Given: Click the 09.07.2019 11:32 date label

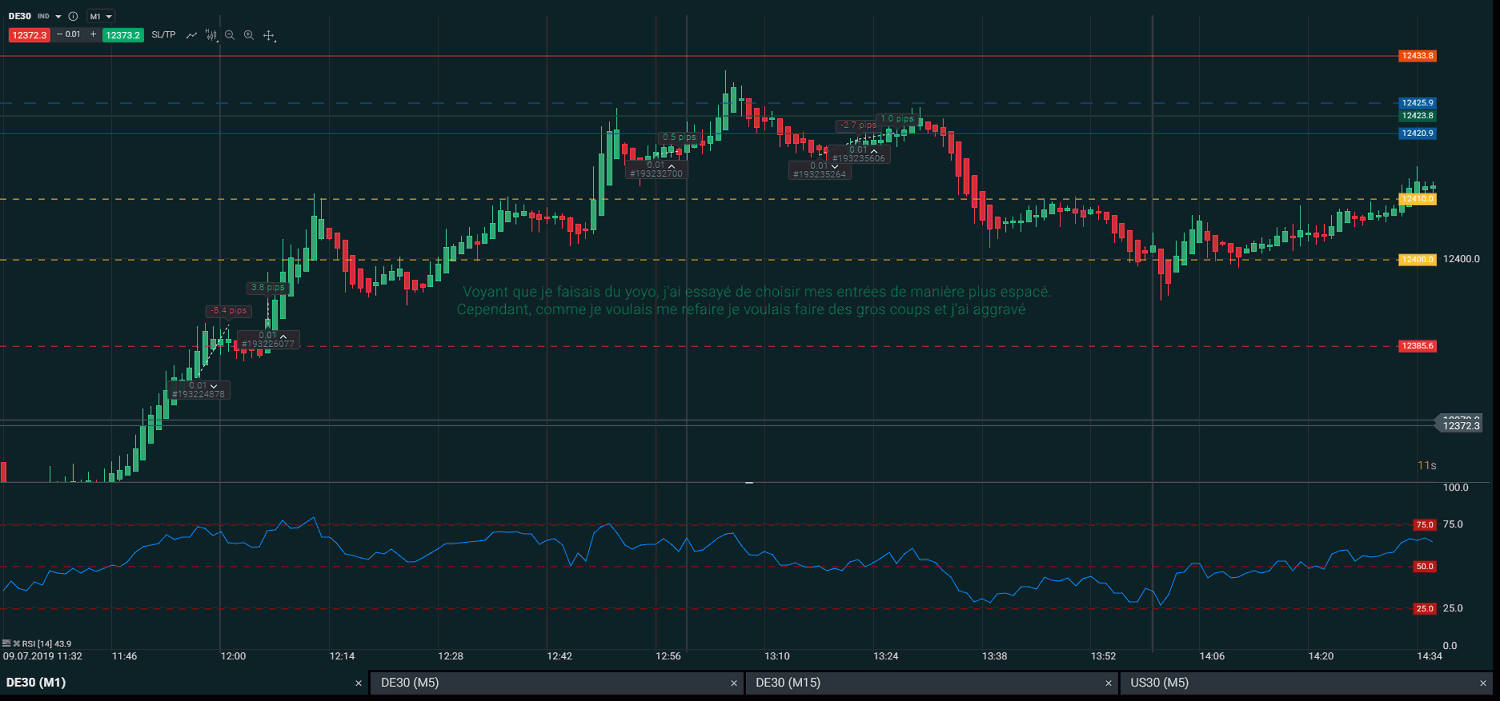Looking at the screenshot, I should (42, 657).
